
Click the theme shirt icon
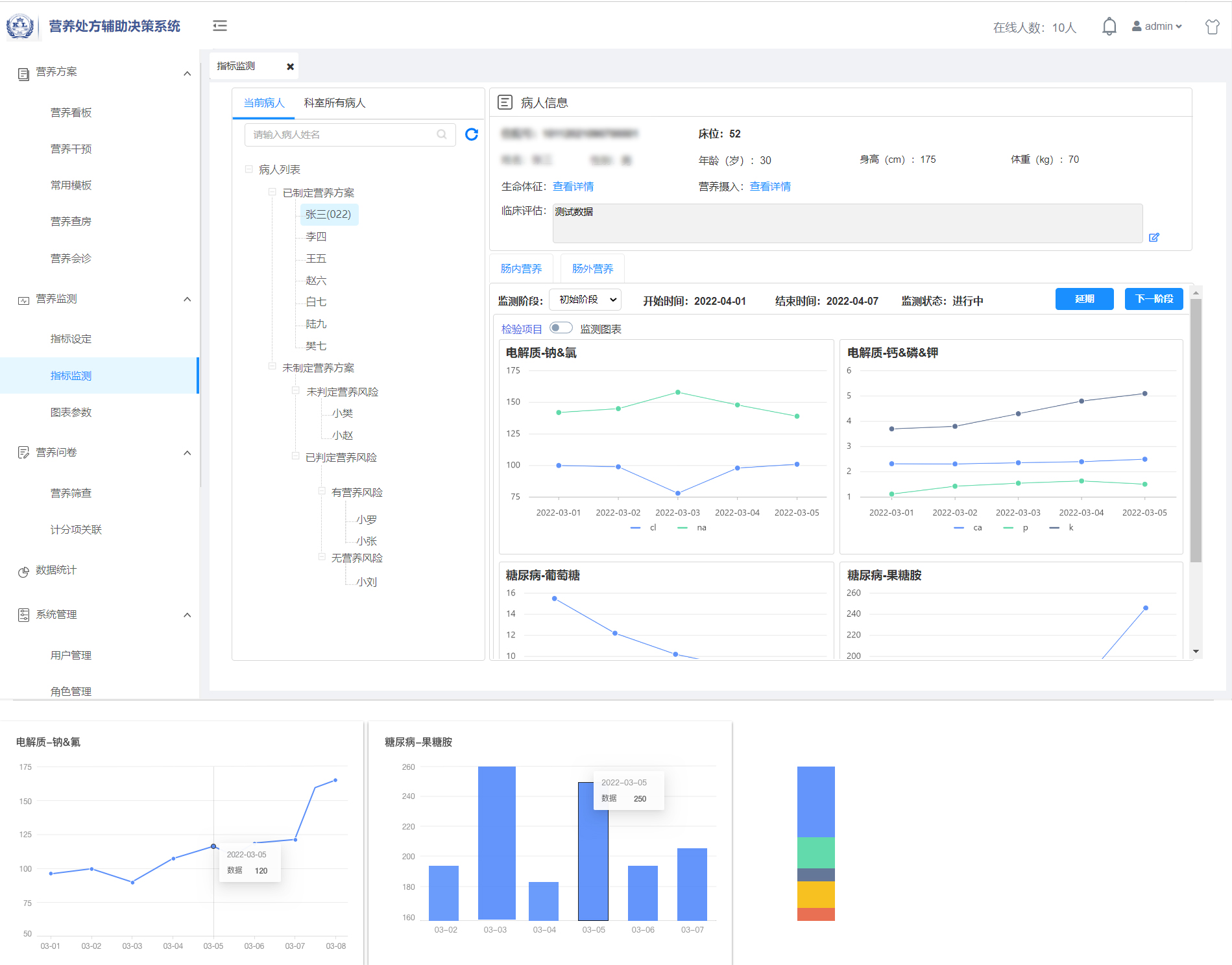point(1212,27)
